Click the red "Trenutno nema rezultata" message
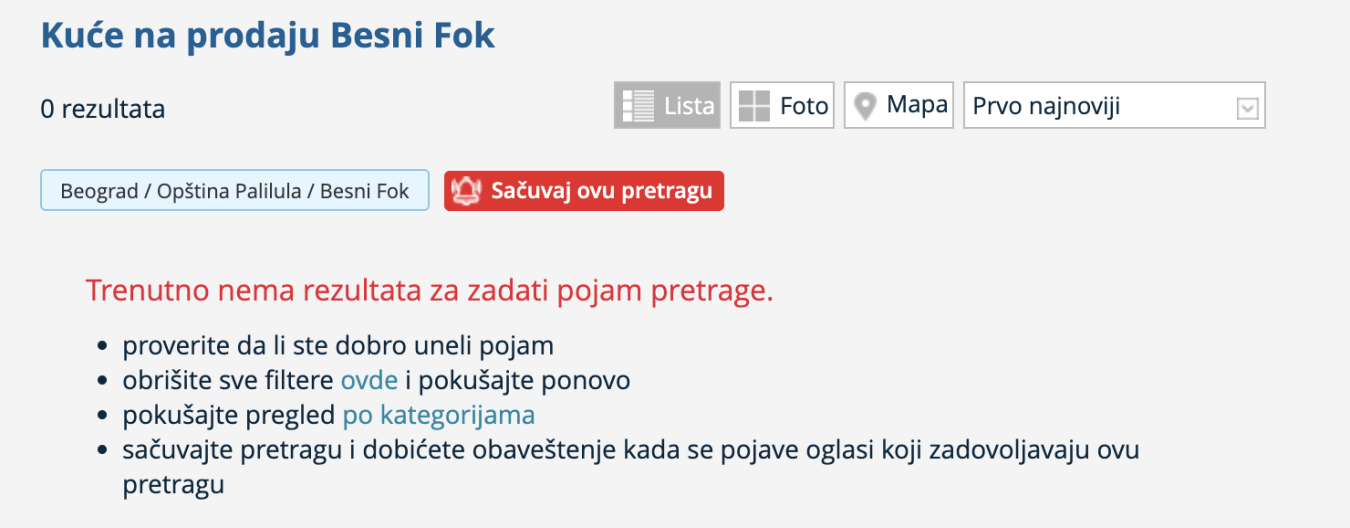This screenshot has height=528, width=1350. pyautogui.click(x=429, y=291)
